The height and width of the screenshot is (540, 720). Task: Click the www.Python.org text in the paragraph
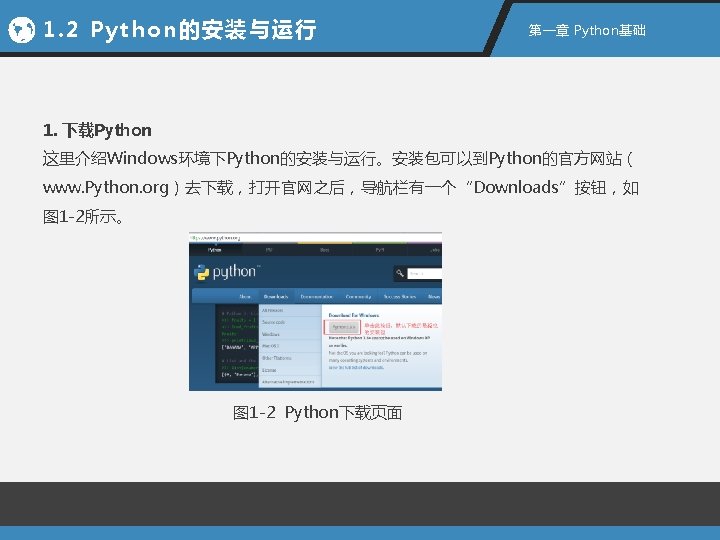coord(106,188)
